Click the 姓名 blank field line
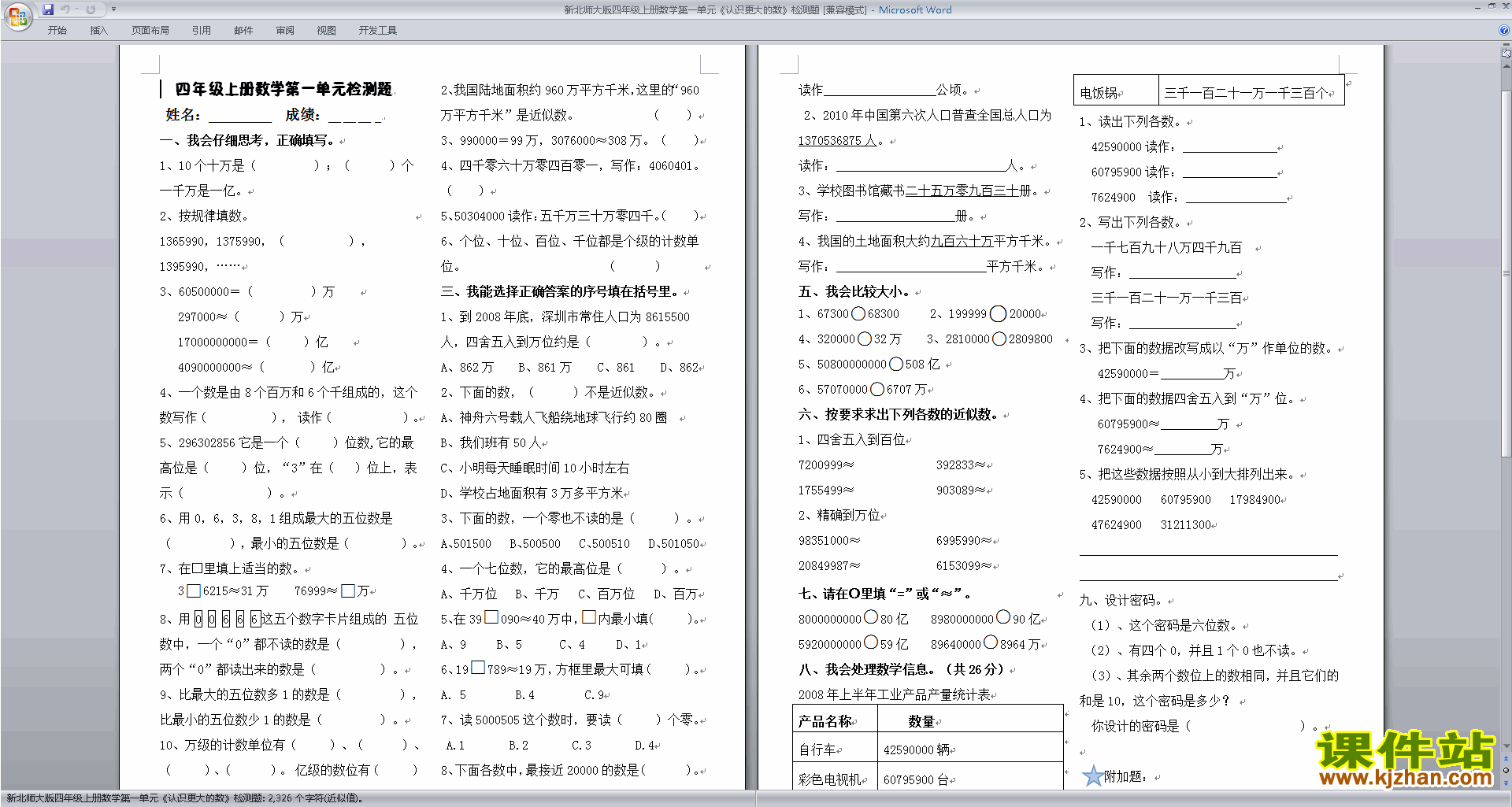 pos(239,116)
